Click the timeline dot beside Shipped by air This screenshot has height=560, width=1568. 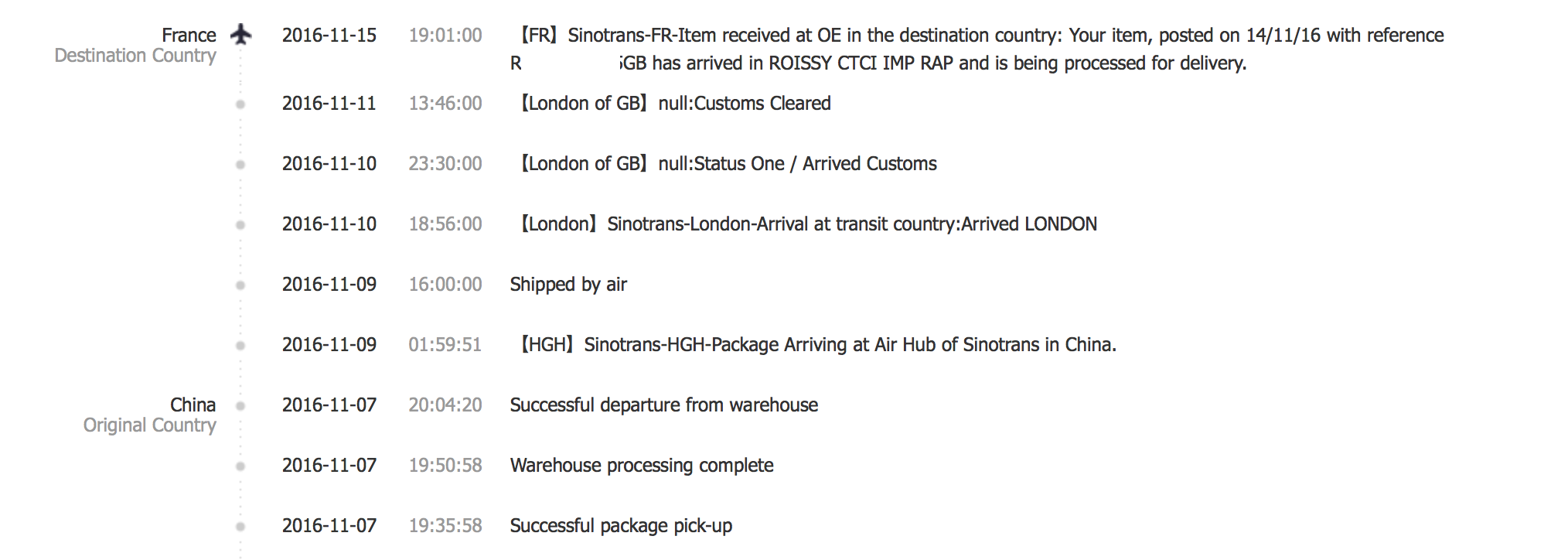click(240, 285)
